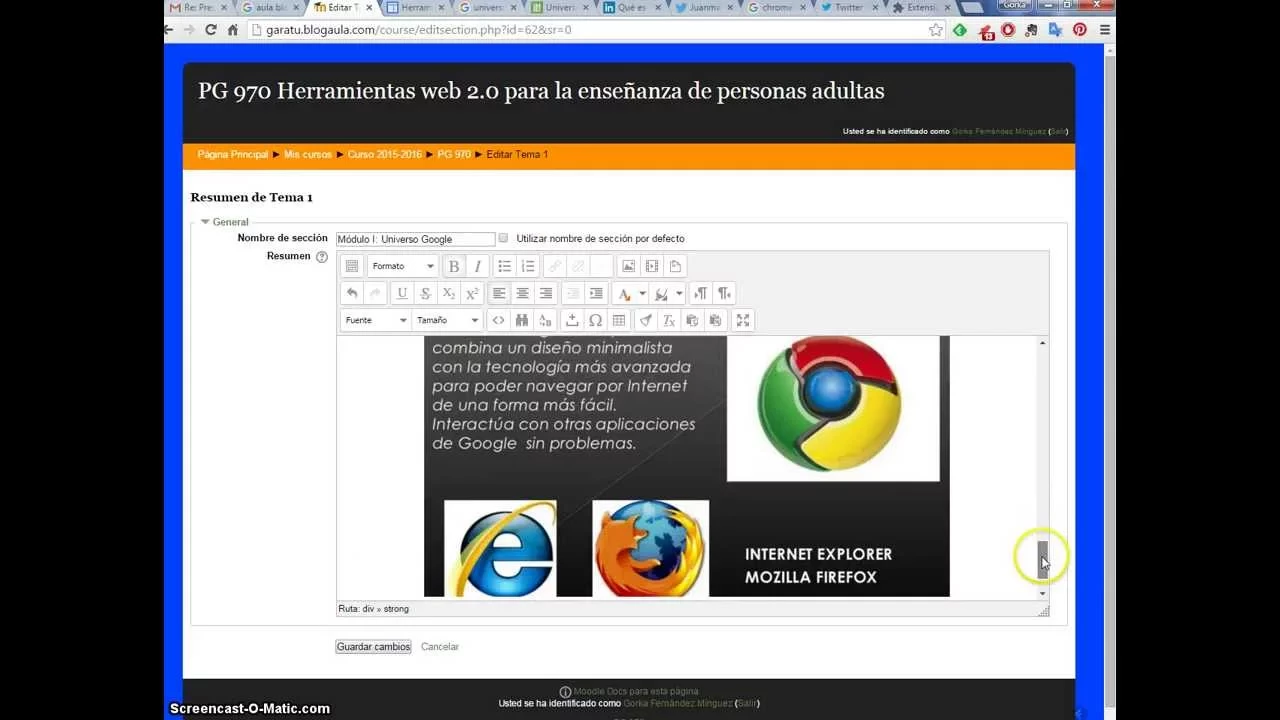1280x720 pixels.
Task: Paste as plain text
Action: 692,320
